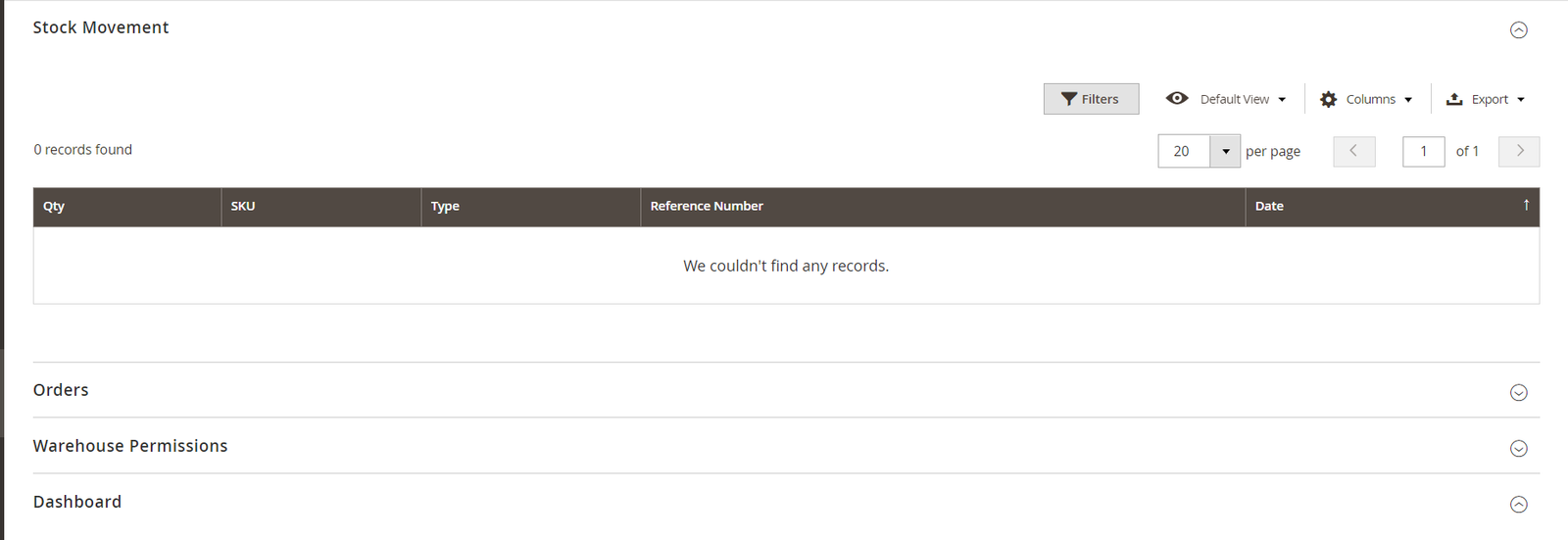Image resolution: width=1568 pixels, height=540 pixels.
Task: Click the page number input field
Action: point(1424,152)
